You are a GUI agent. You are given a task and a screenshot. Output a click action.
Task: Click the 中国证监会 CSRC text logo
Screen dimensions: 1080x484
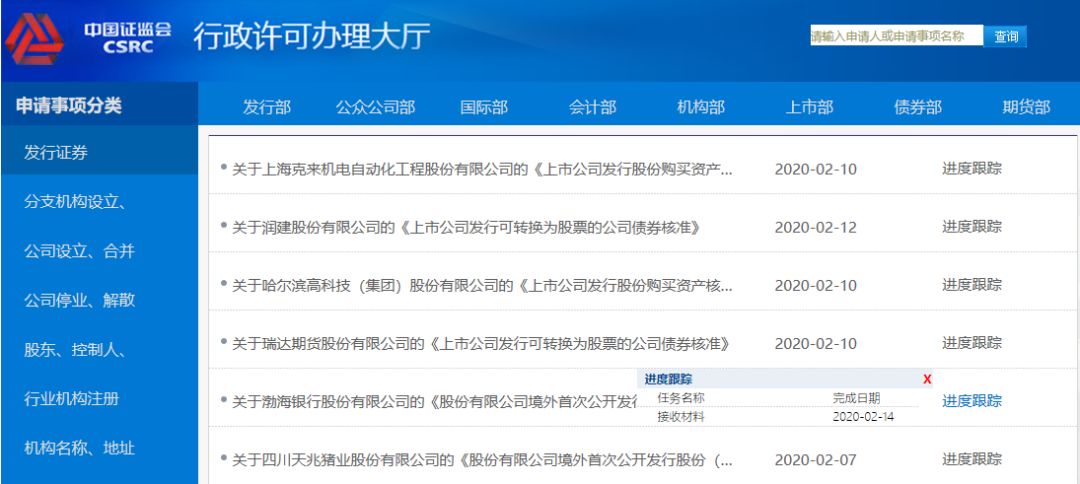(128, 38)
